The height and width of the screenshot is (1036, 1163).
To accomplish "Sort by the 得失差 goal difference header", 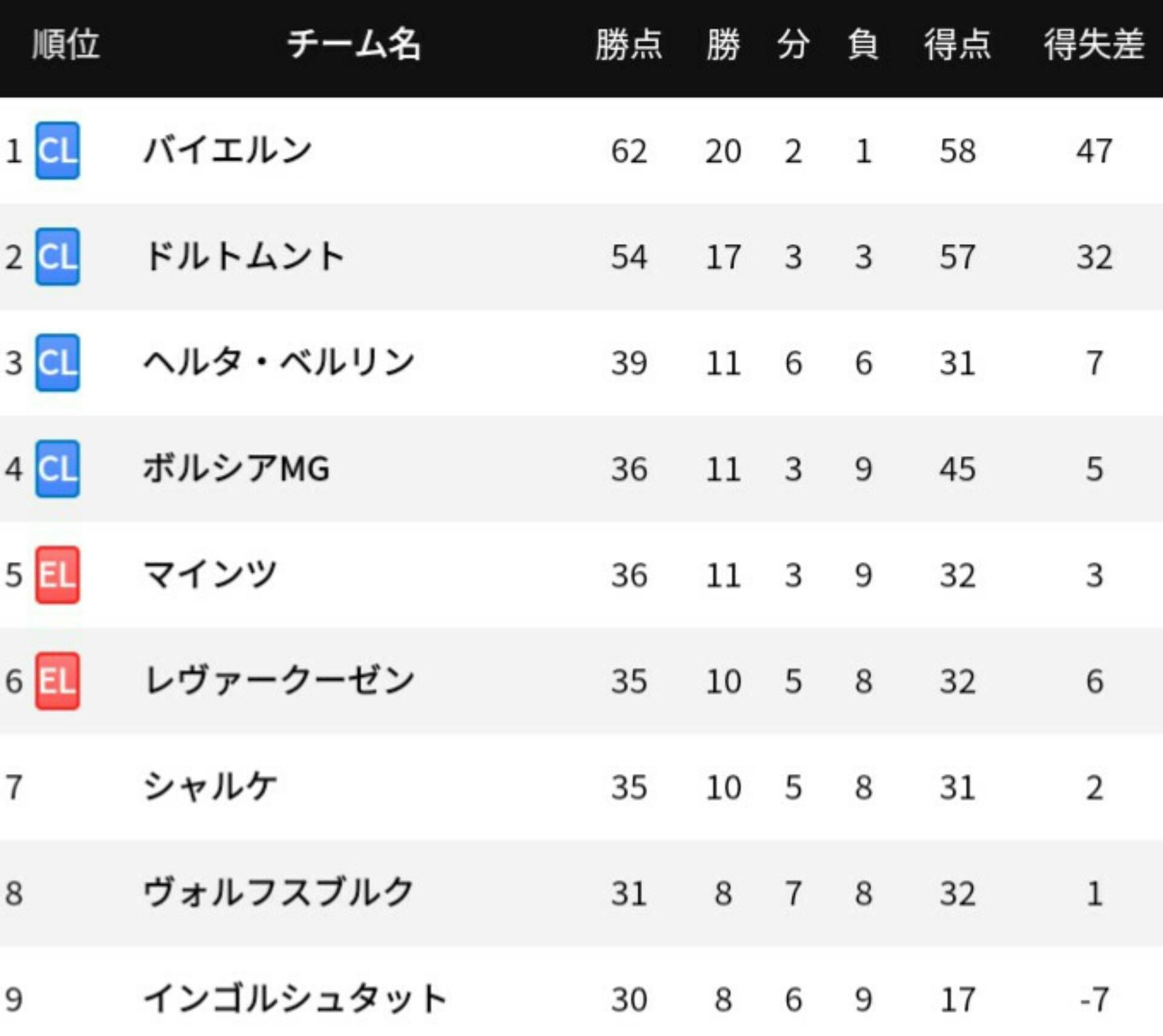I will (1093, 45).
